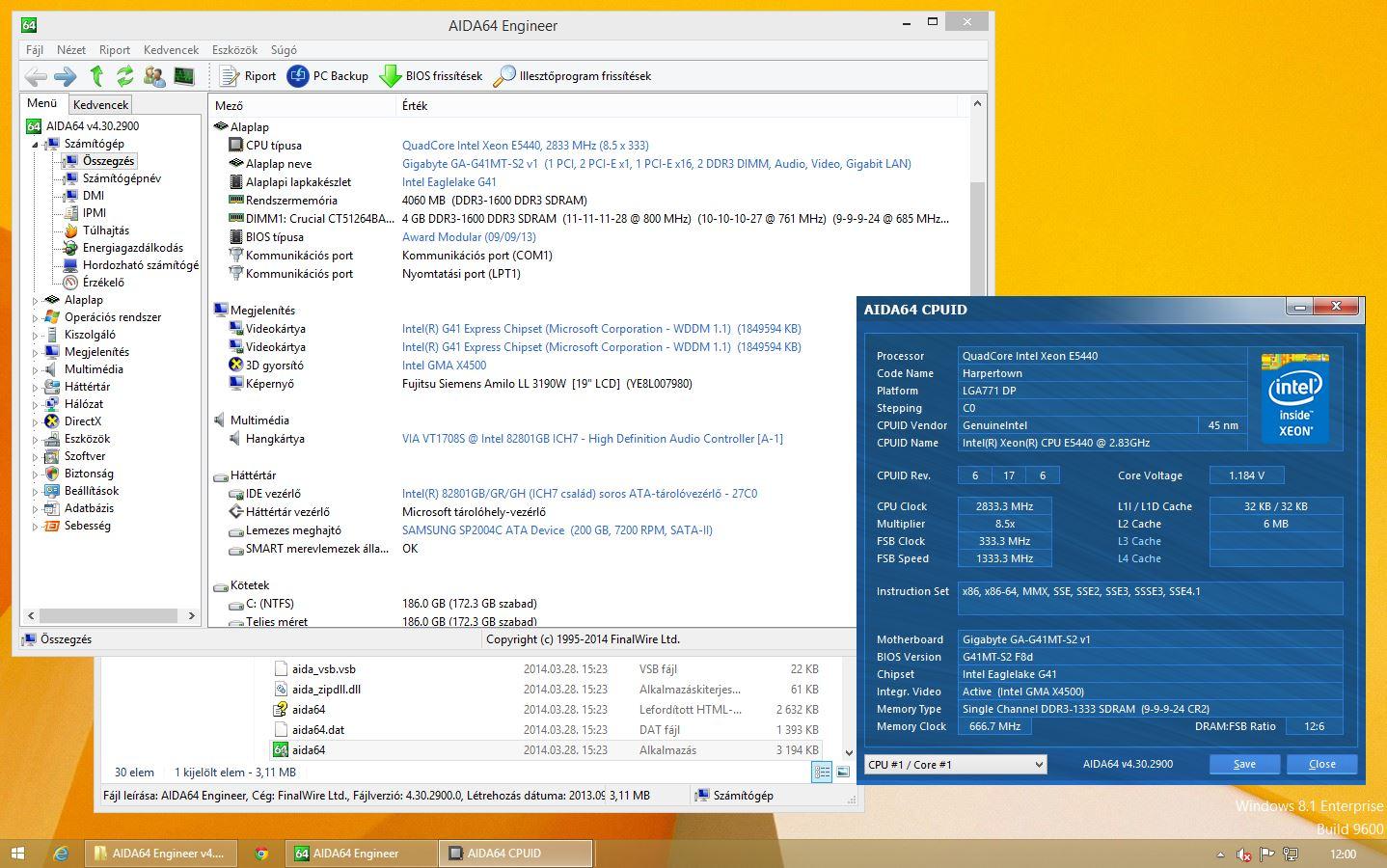Image resolution: width=1387 pixels, height=868 pixels.
Task: Switch Explorer to details view icon
Action: [x=822, y=773]
